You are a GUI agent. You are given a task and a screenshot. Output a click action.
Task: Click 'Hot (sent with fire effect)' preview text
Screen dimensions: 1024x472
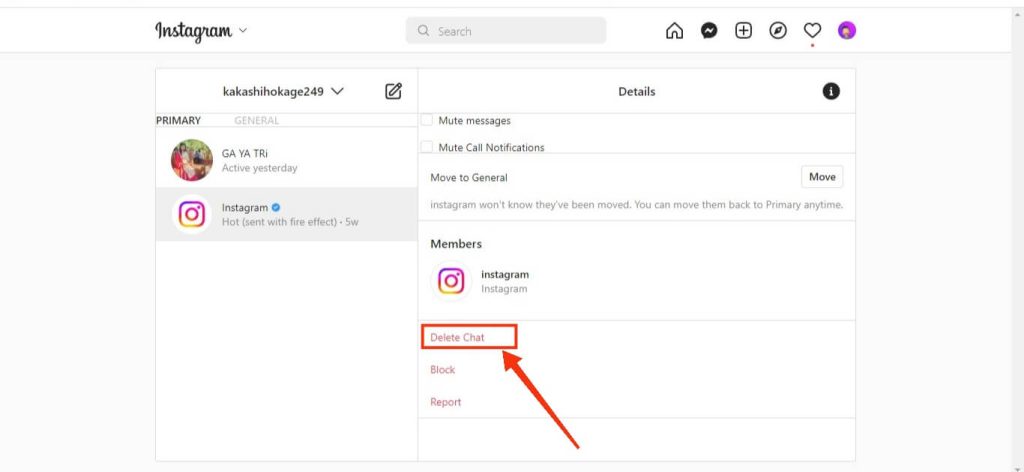(x=281, y=222)
